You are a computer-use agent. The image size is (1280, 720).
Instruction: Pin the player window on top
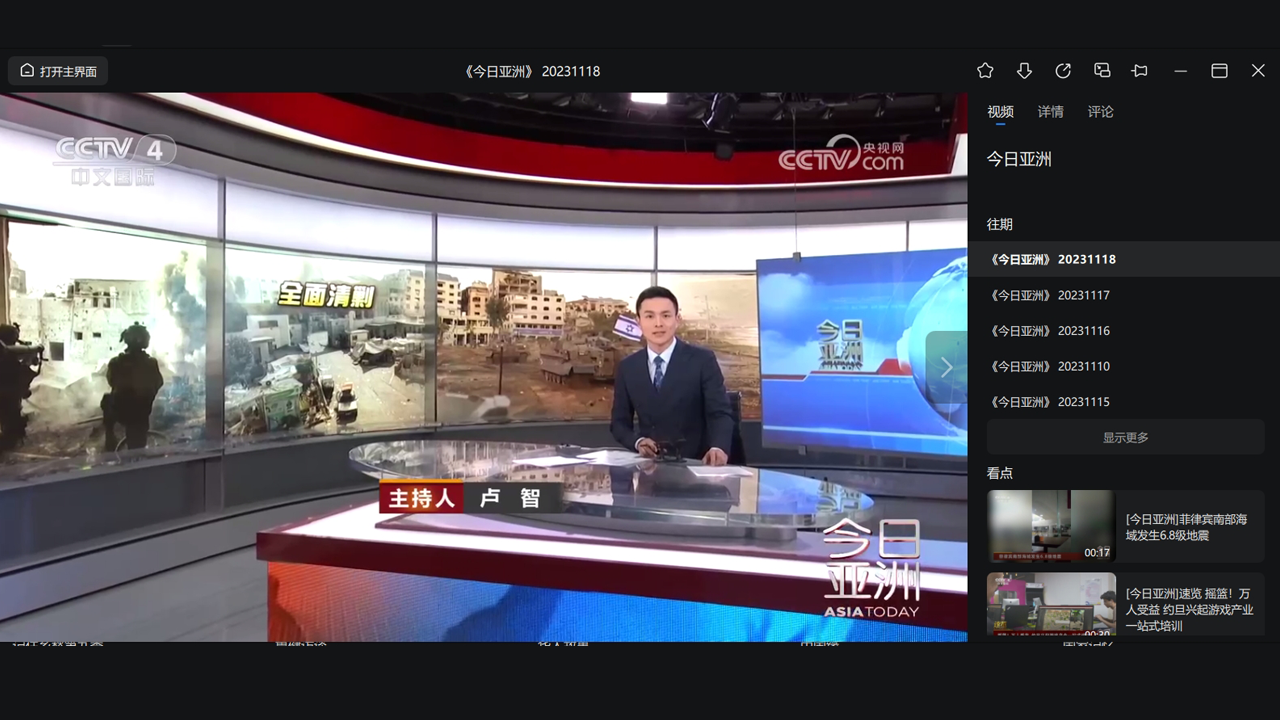(x=1140, y=71)
